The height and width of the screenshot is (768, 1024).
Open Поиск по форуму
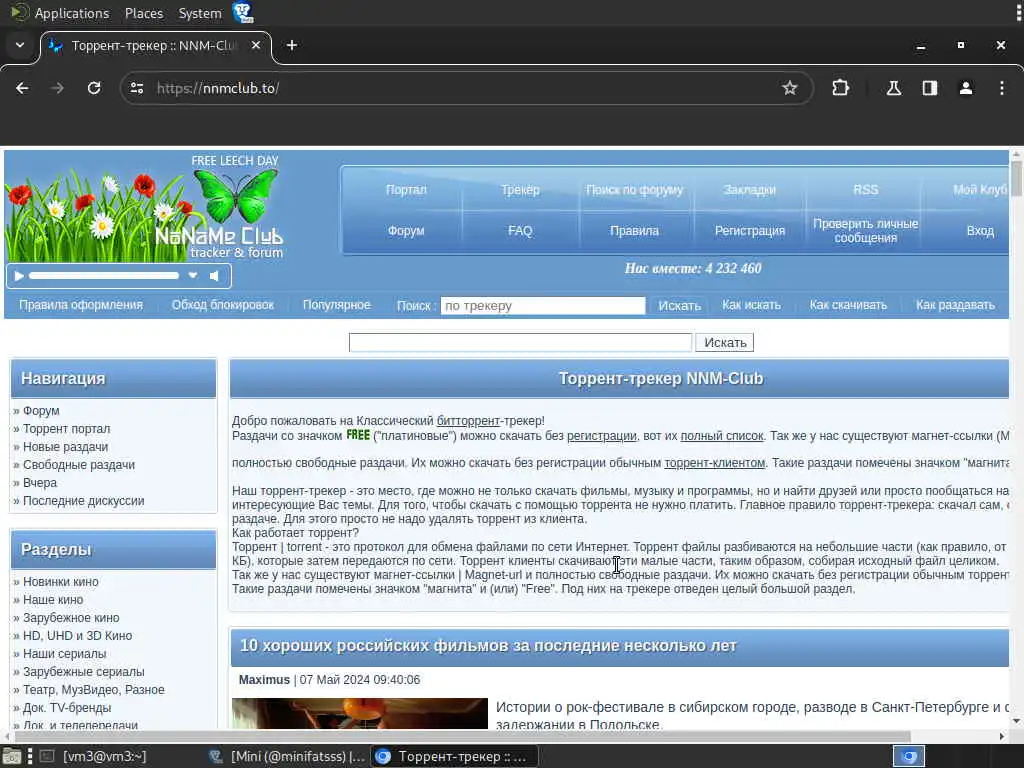[x=634, y=190]
